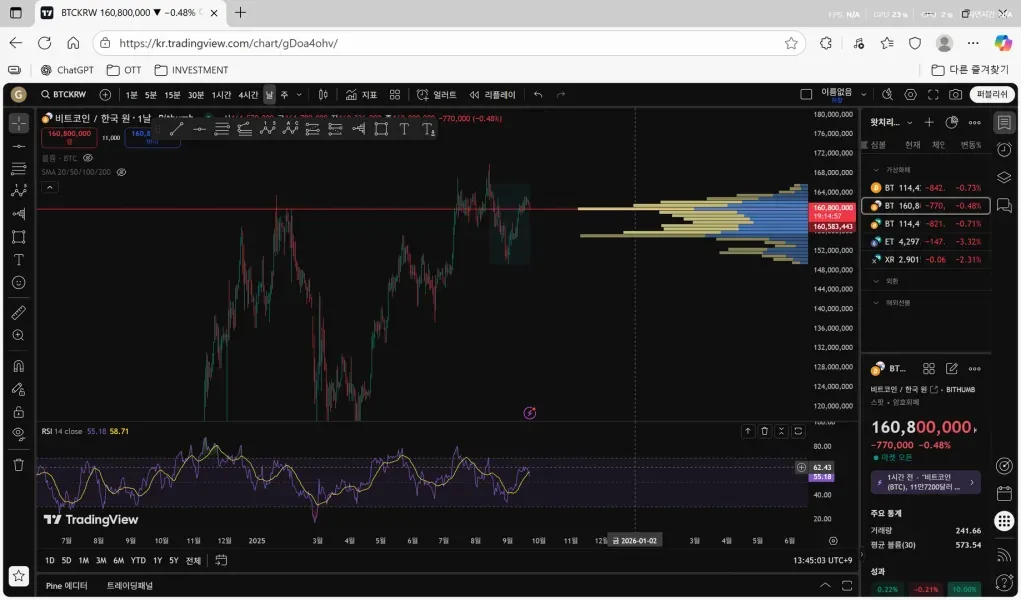Collapse the 가상화폐 watchlist section
1021x600 pixels.
pyautogui.click(x=876, y=169)
